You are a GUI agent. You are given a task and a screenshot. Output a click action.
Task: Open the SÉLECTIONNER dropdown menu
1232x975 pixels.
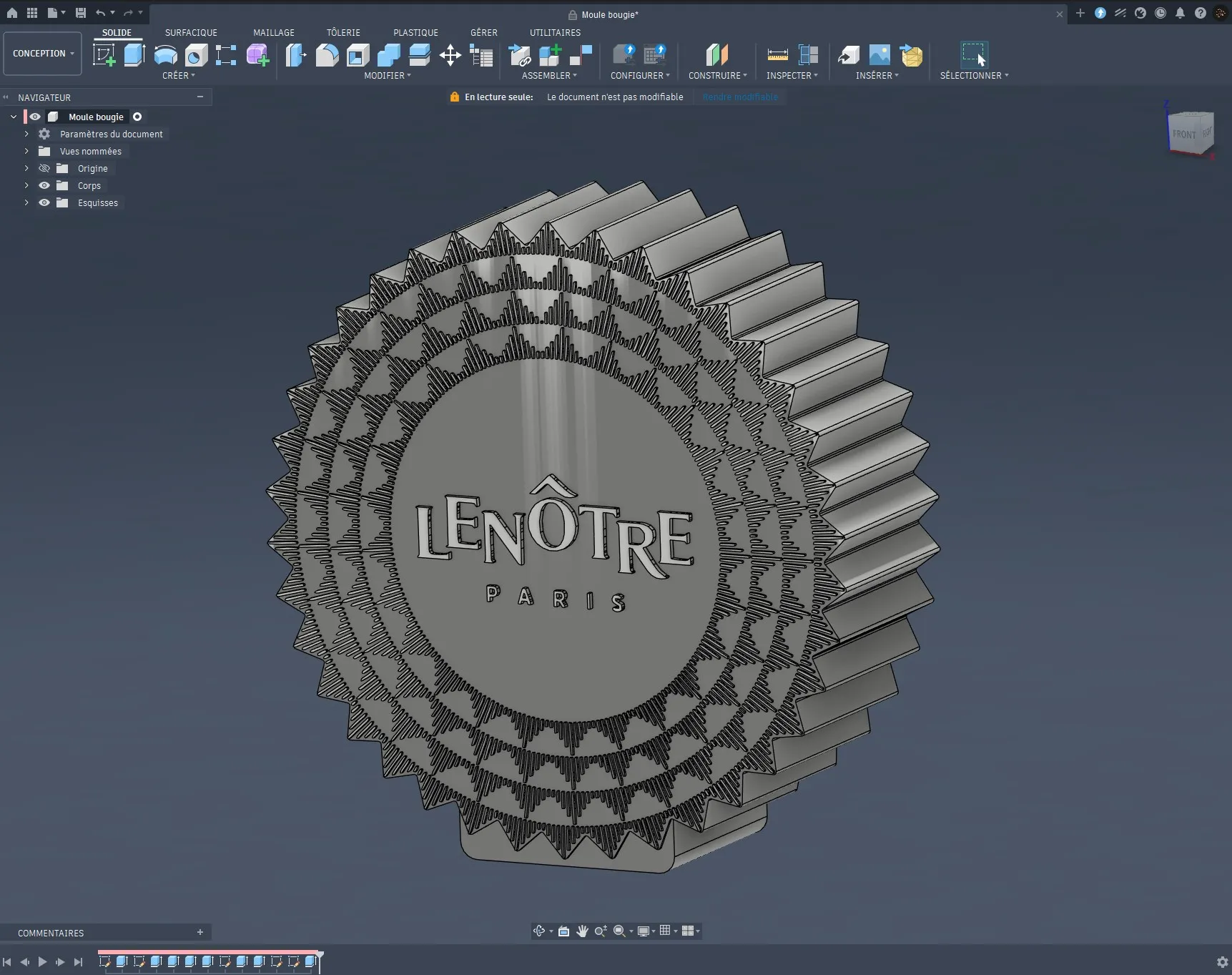pyautogui.click(x=974, y=75)
